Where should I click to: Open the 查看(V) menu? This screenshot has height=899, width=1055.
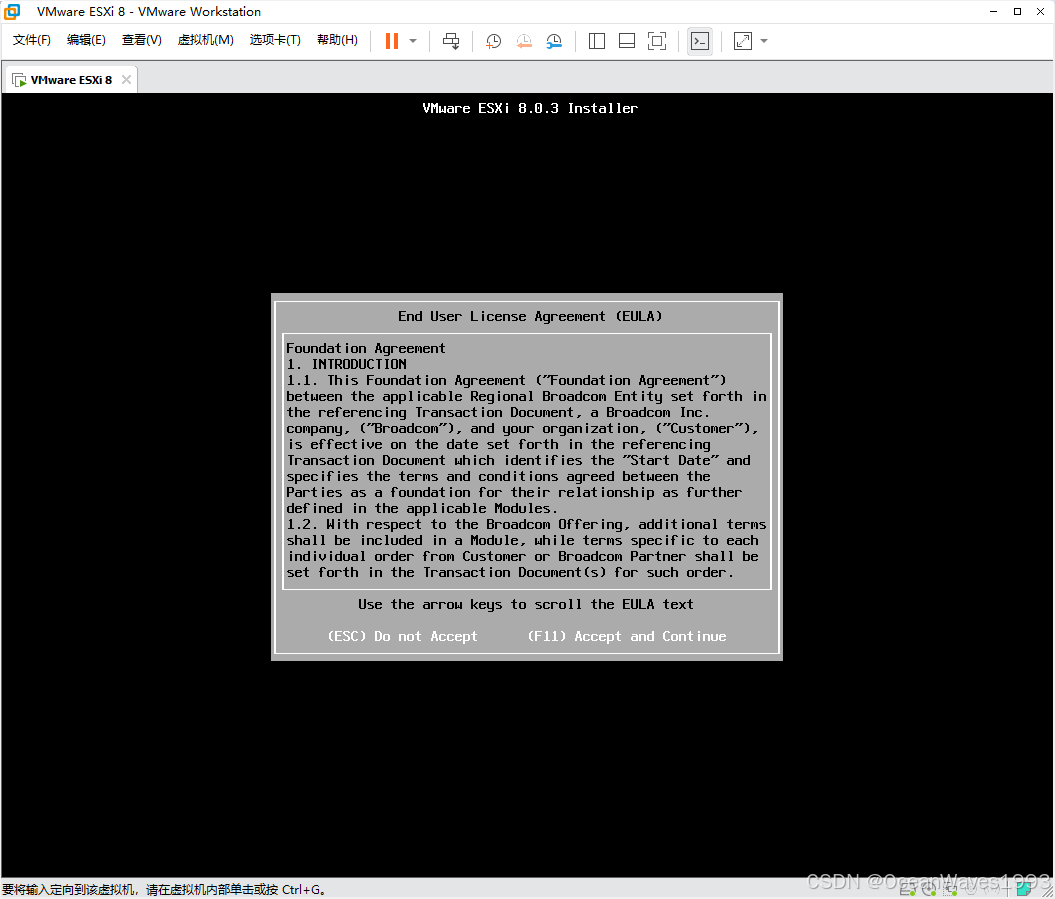click(x=141, y=40)
